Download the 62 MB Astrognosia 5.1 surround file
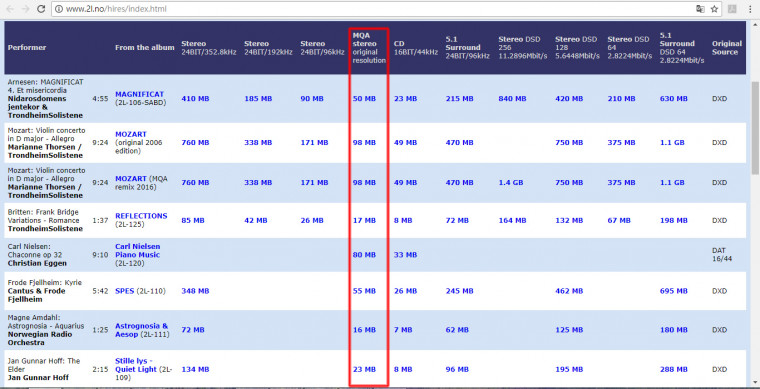 click(457, 330)
